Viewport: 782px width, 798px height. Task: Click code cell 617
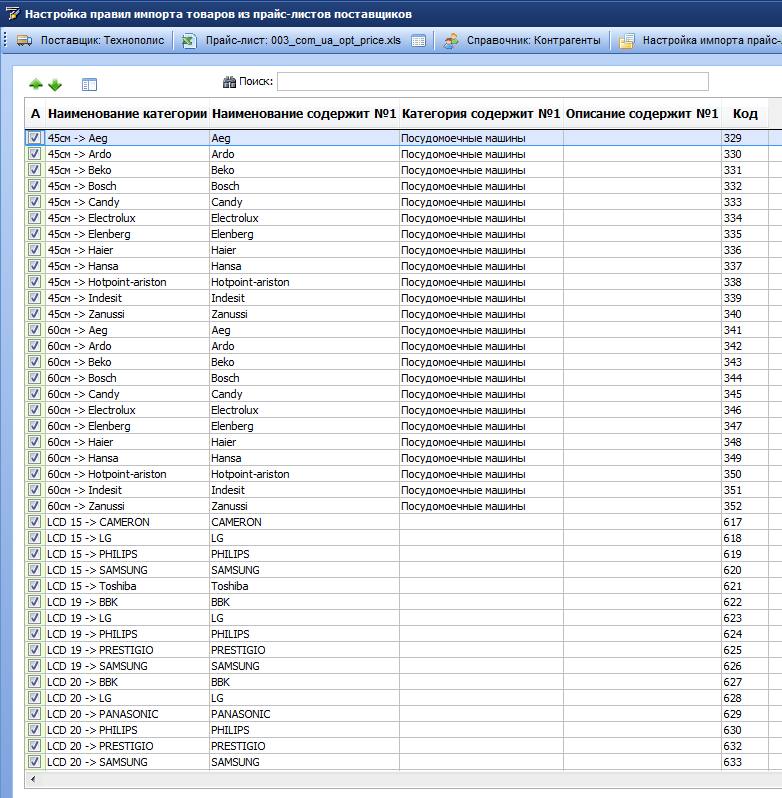pos(745,522)
